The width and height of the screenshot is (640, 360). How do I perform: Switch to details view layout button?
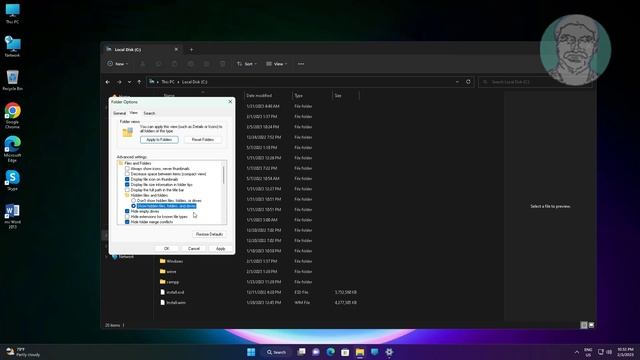pyautogui.click(x=584, y=325)
